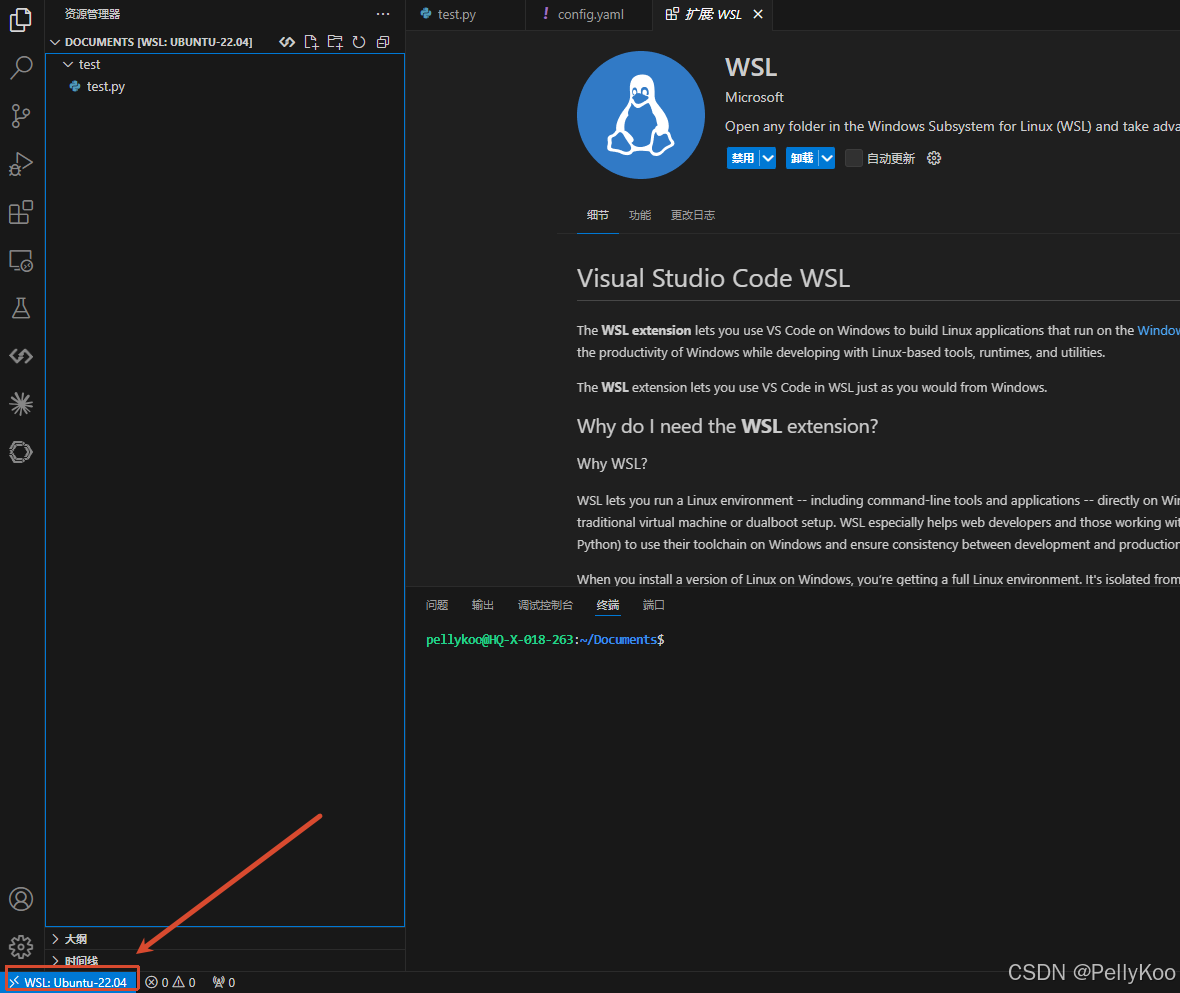Click the 禁用 disable button
The height and width of the screenshot is (993, 1180).
pyautogui.click(x=743, y=158)
